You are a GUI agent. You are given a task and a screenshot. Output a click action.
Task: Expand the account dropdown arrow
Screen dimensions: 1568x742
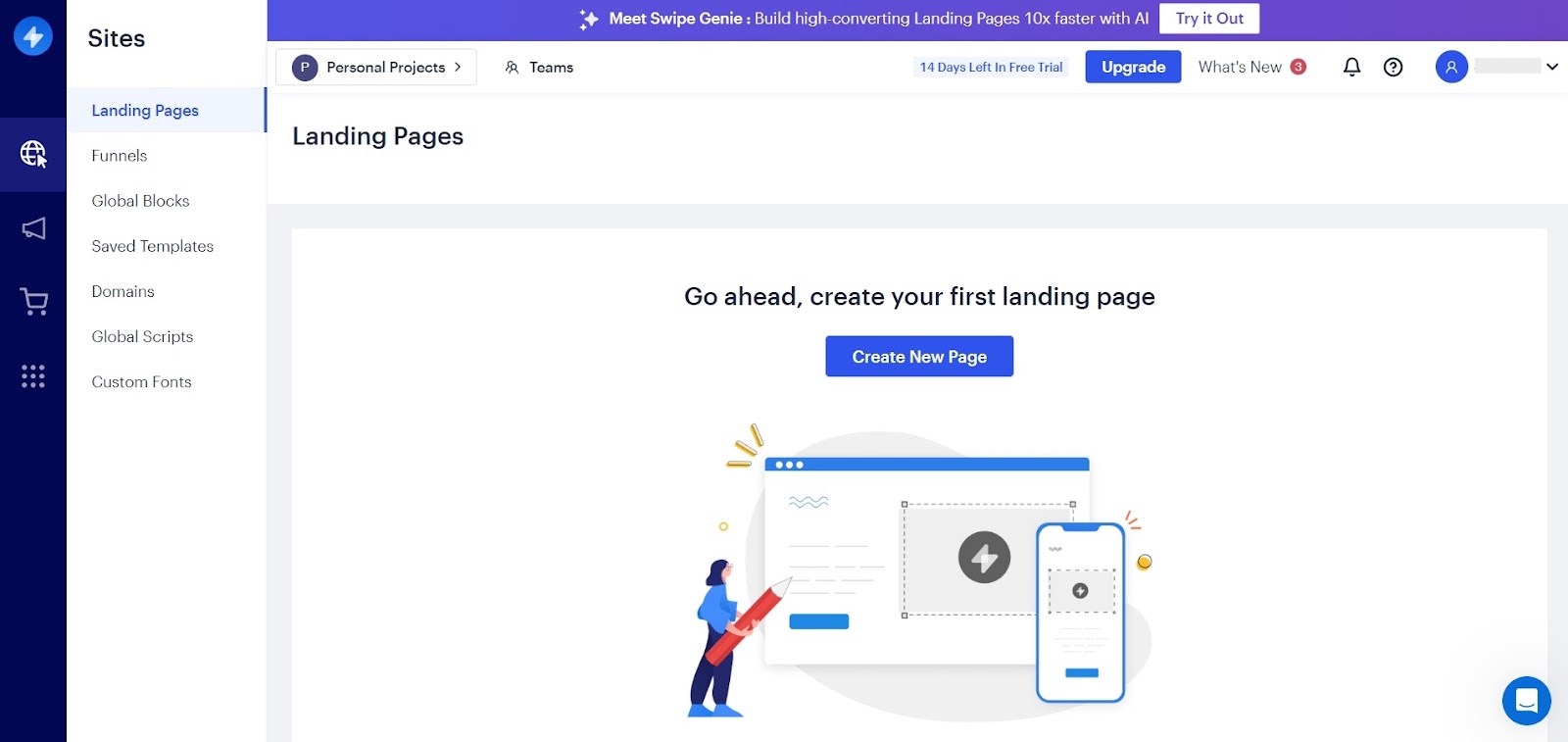(1552, 67)
